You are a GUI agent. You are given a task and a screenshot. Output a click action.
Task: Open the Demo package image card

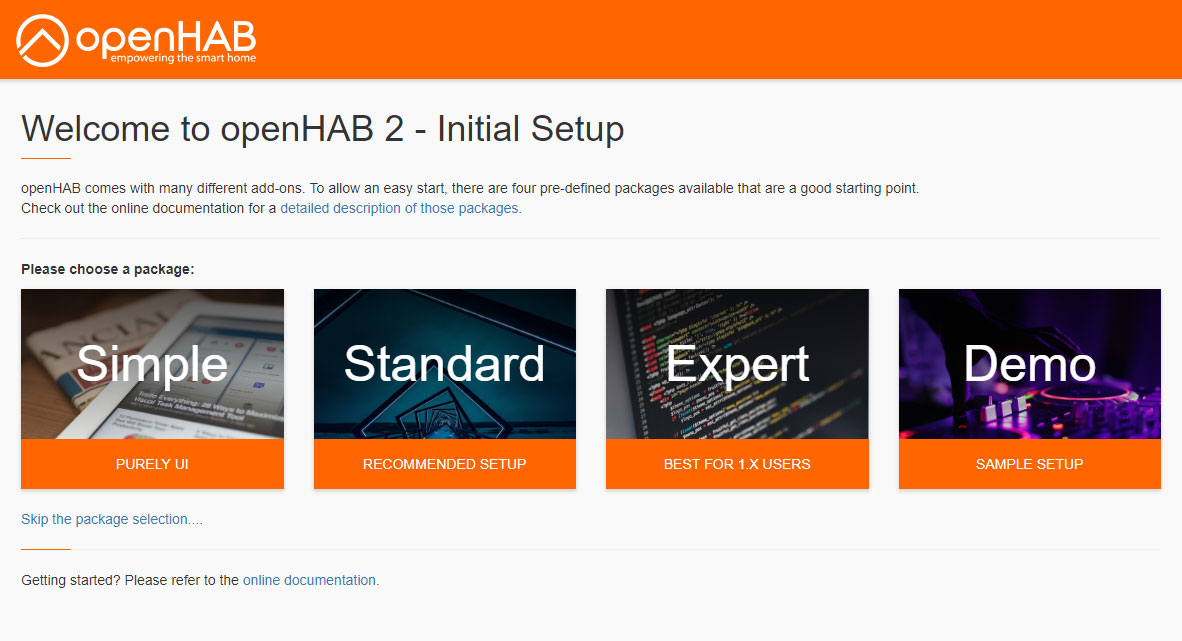pos(1030,364)
